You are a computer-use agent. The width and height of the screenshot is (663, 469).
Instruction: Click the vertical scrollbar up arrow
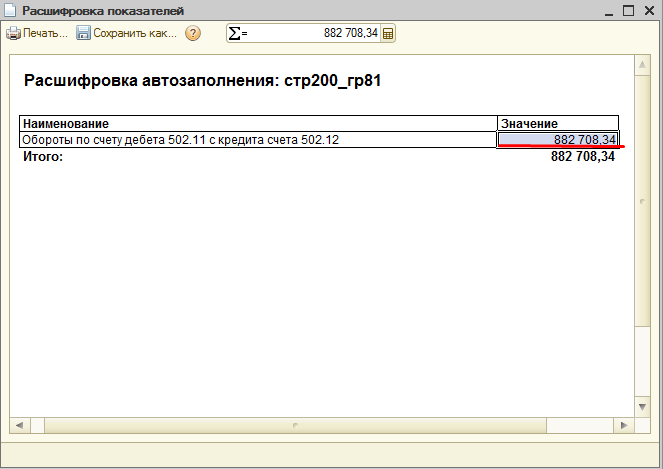tap(641, 66)
